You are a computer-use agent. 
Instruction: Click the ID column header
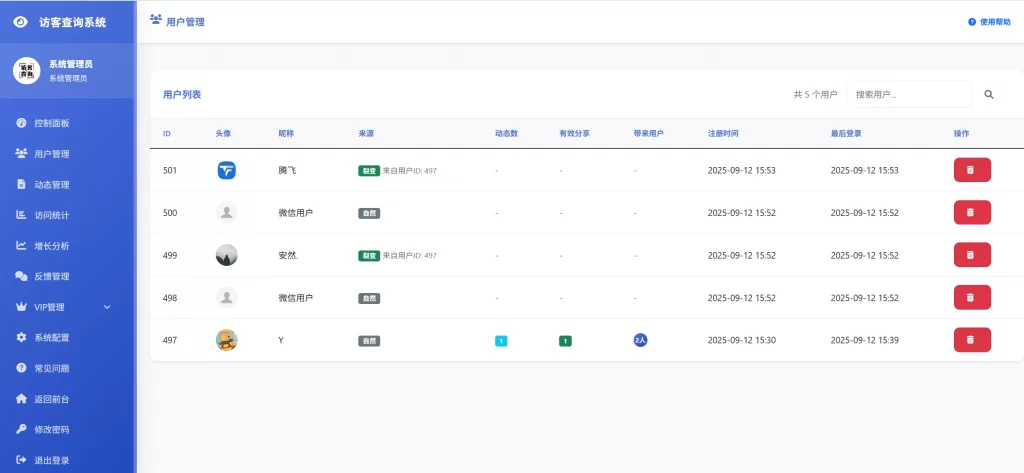(x=167, y=133)
